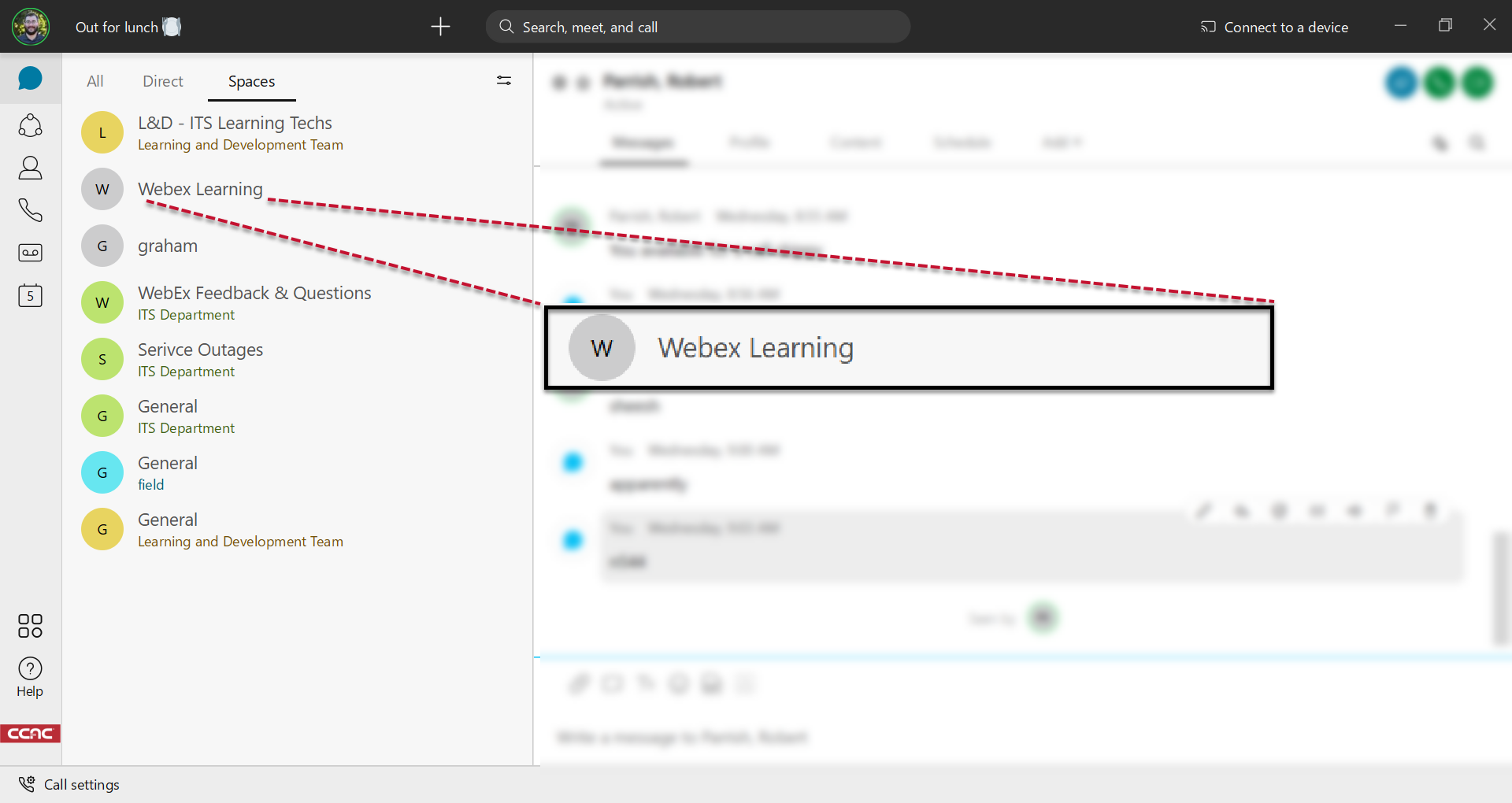
Task: Click the yellow L avatar of L&D space
Action: (x=102, y=132)
